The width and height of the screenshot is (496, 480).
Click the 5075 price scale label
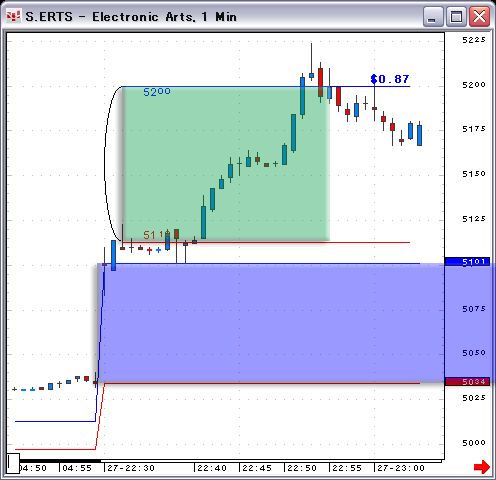point(474,309)
